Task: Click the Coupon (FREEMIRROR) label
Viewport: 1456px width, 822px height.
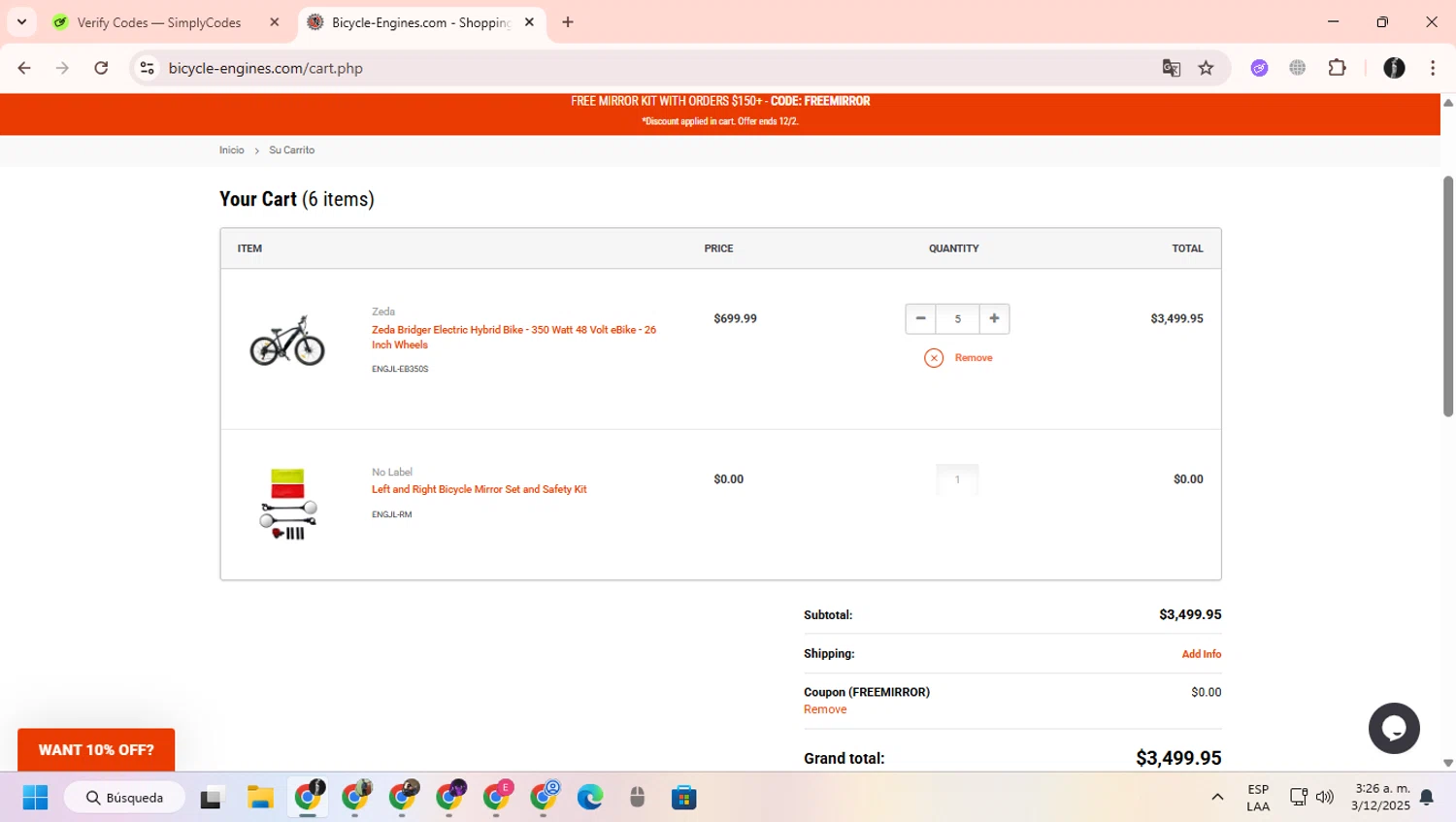Action: coord(867,692)
